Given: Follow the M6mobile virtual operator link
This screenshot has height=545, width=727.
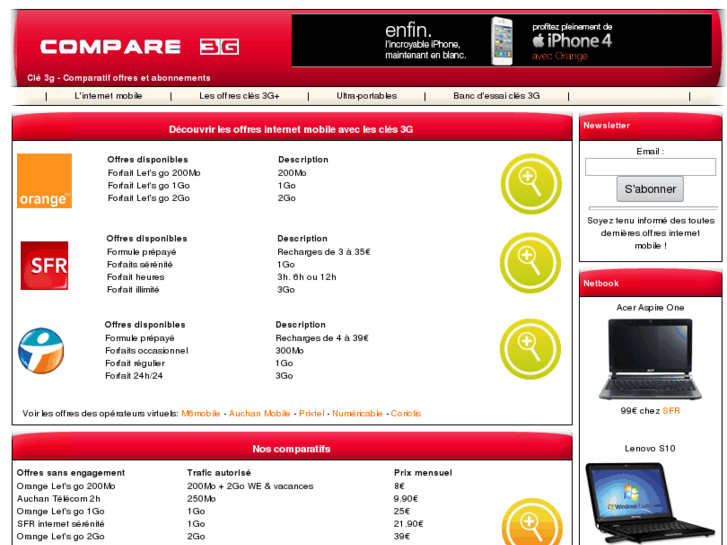Looking at the screenshot, I should [201, 413].
